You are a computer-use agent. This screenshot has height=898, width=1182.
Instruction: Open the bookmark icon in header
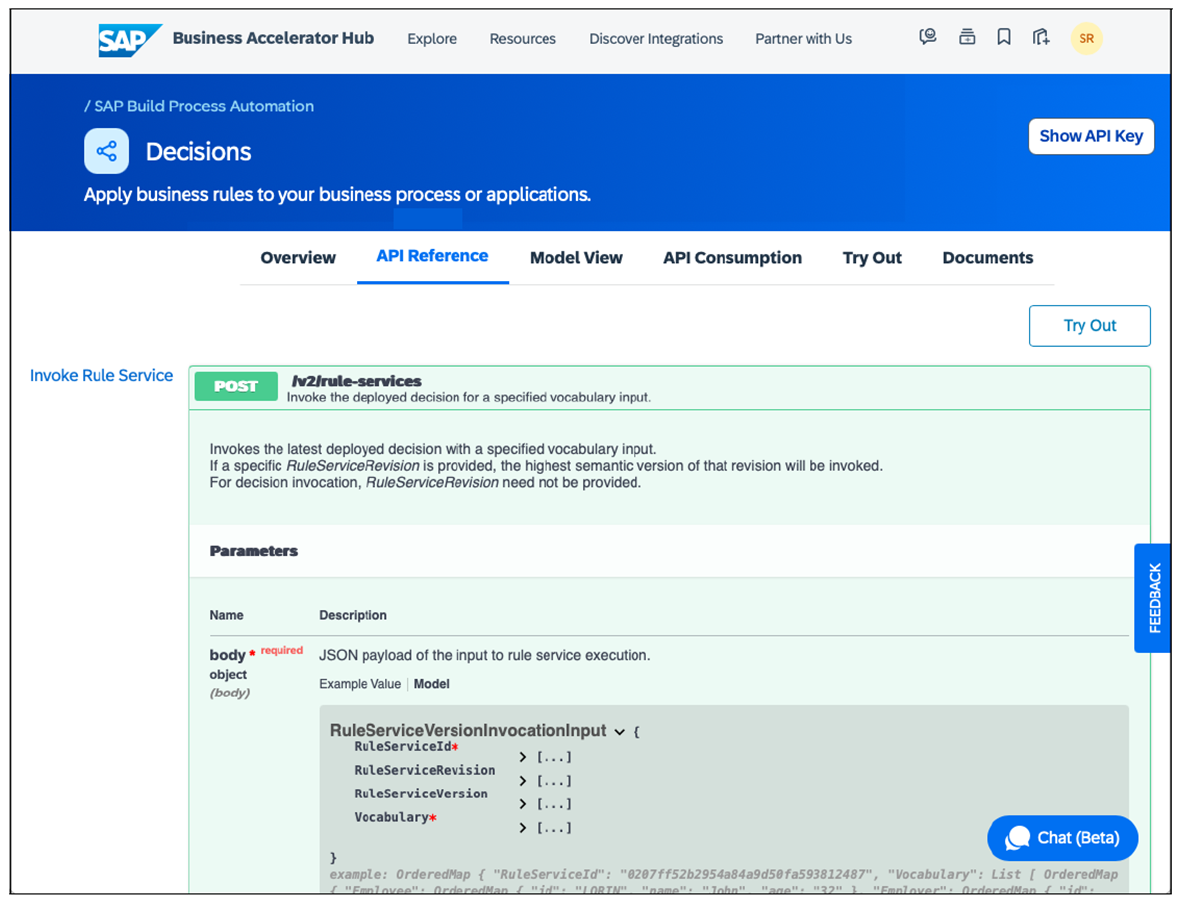click(1003, 38)
